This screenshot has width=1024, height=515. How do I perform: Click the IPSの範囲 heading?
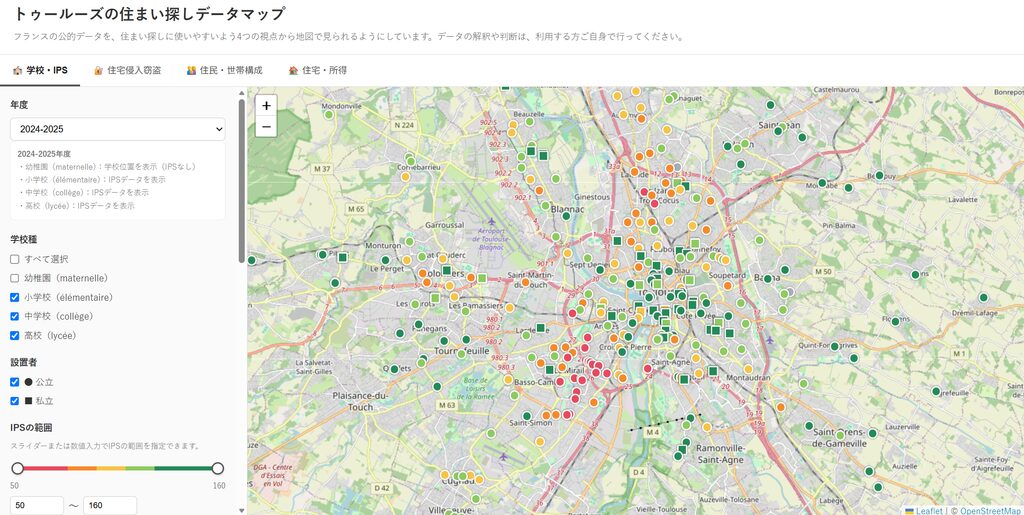31,428
